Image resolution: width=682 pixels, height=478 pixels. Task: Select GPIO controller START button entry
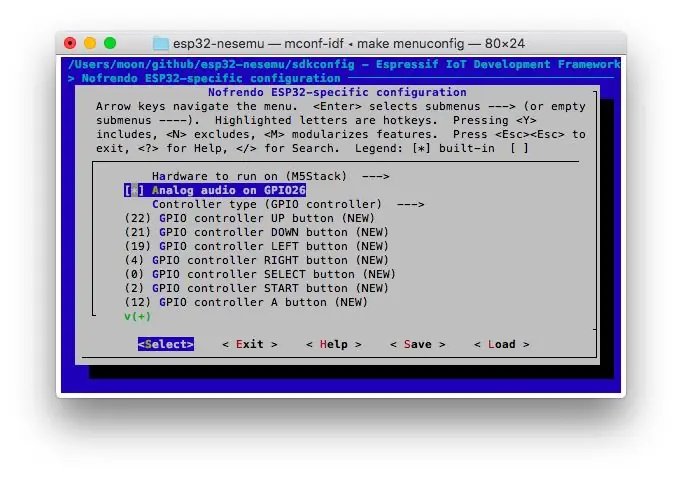coord(256,288)
